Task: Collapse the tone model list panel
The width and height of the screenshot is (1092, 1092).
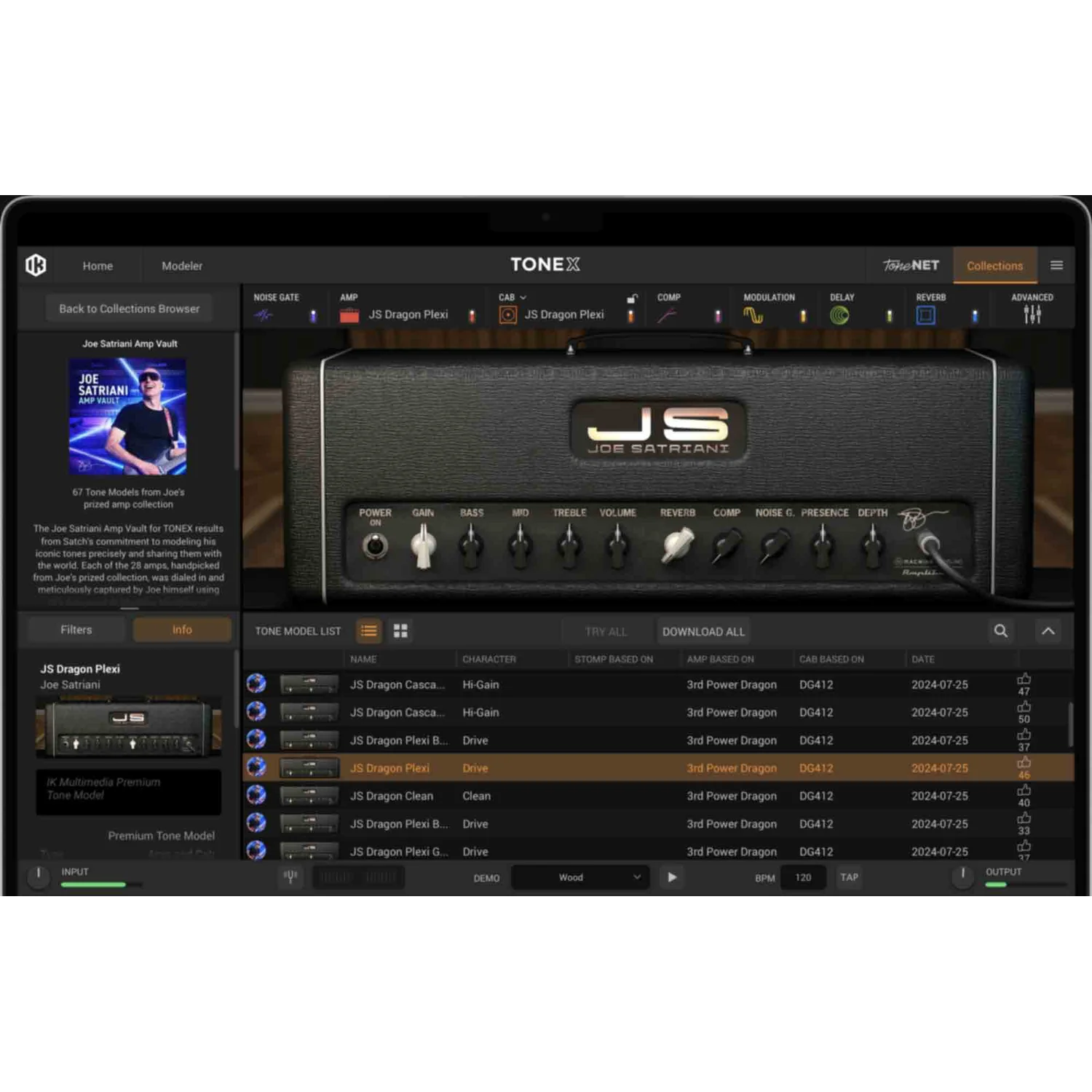Action: tap(1048, 631)
